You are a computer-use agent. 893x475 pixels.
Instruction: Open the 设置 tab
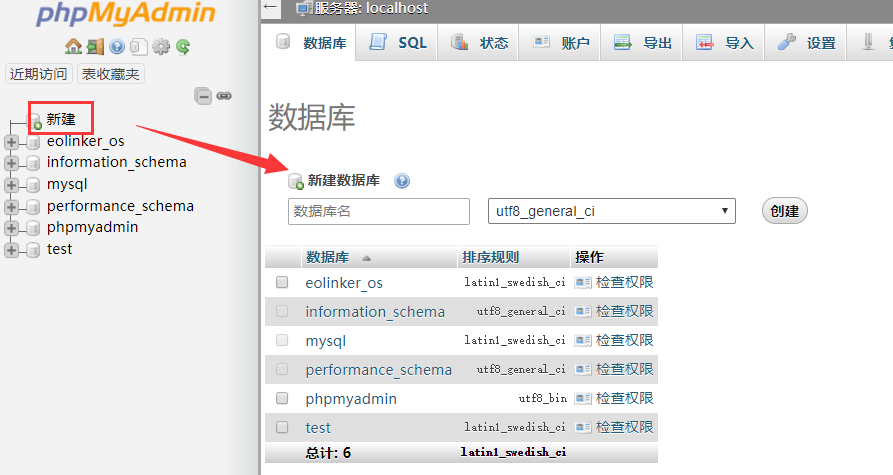click(x=805, y=43)
